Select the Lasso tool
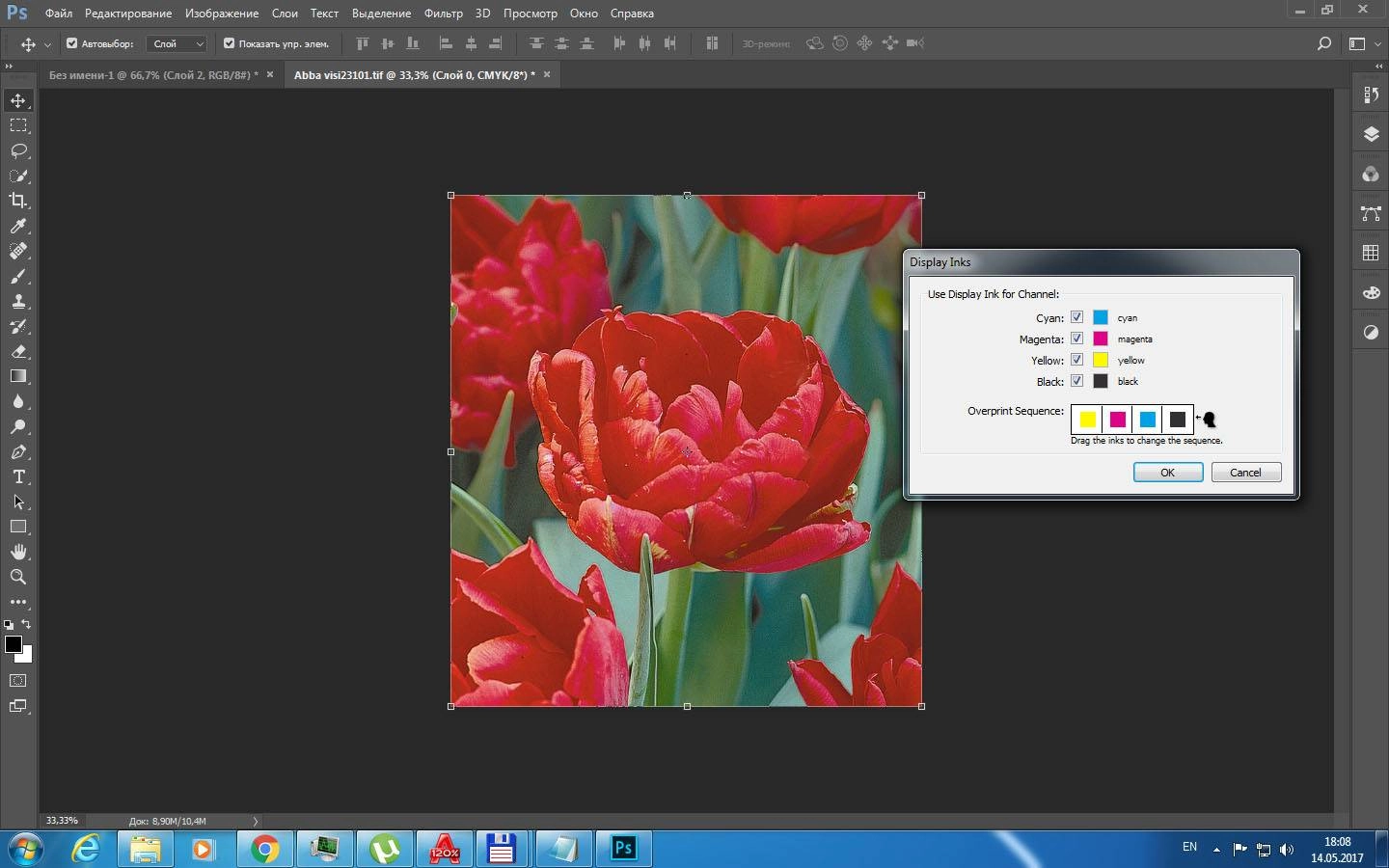This screenshot has width=1389, height=868. pos(18,150)
